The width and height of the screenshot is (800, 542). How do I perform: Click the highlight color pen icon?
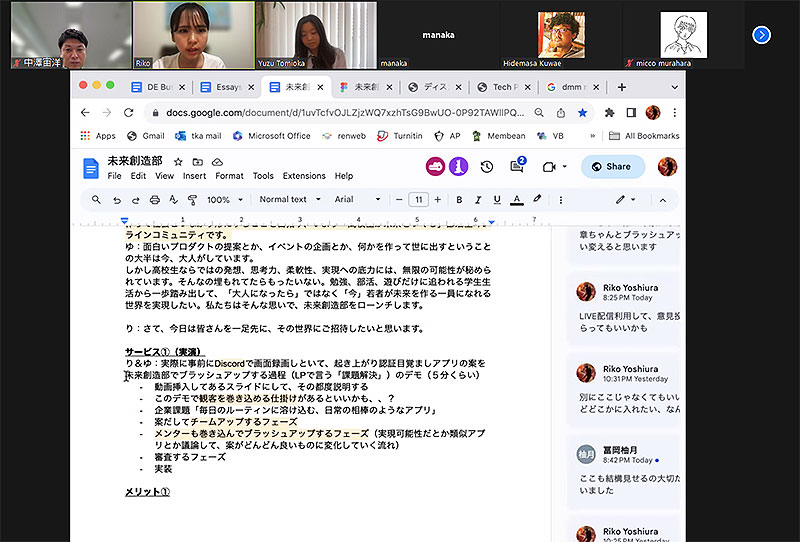point(537,200)
